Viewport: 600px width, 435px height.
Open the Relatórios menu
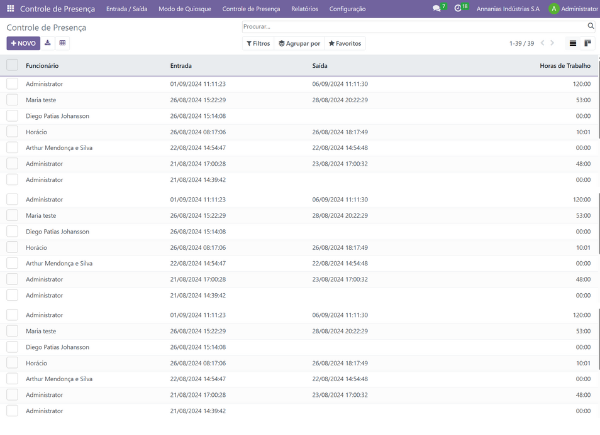305,8
